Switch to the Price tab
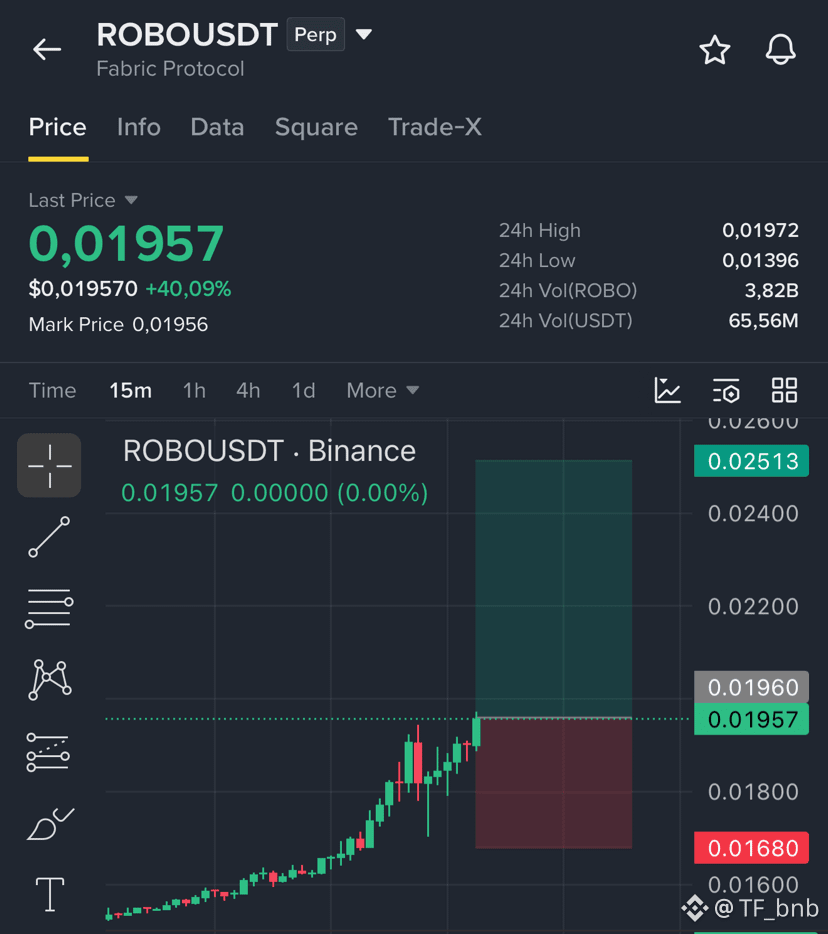This screenshot has width=828, height=934. (x=58, y=127)
